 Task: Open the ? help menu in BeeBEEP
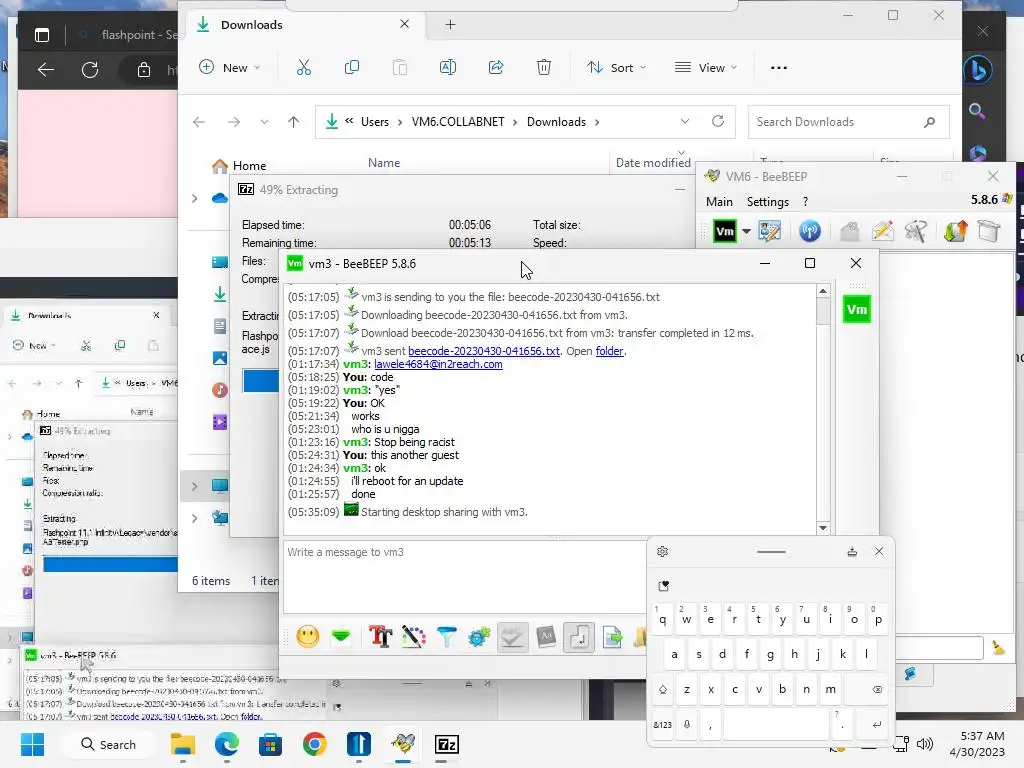click(x=805, y=202)
